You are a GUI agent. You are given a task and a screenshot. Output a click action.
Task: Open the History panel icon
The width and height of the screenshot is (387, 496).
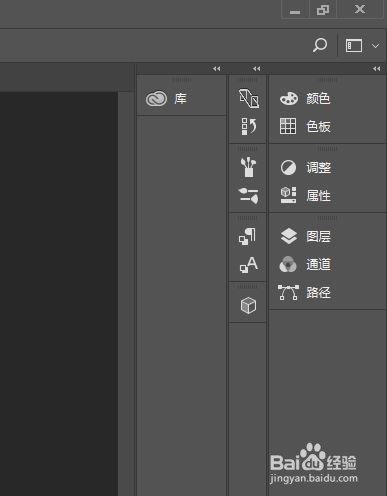point(249,126)
